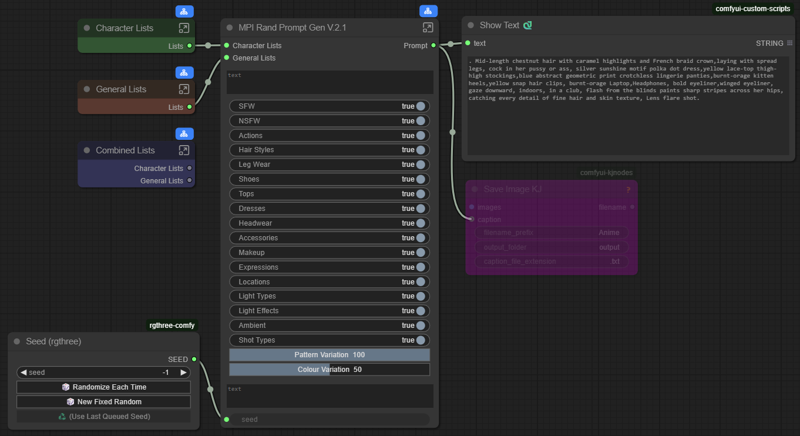Click the help question mark on Save Image KJ
800x436 pixels.
pos(628,189)
